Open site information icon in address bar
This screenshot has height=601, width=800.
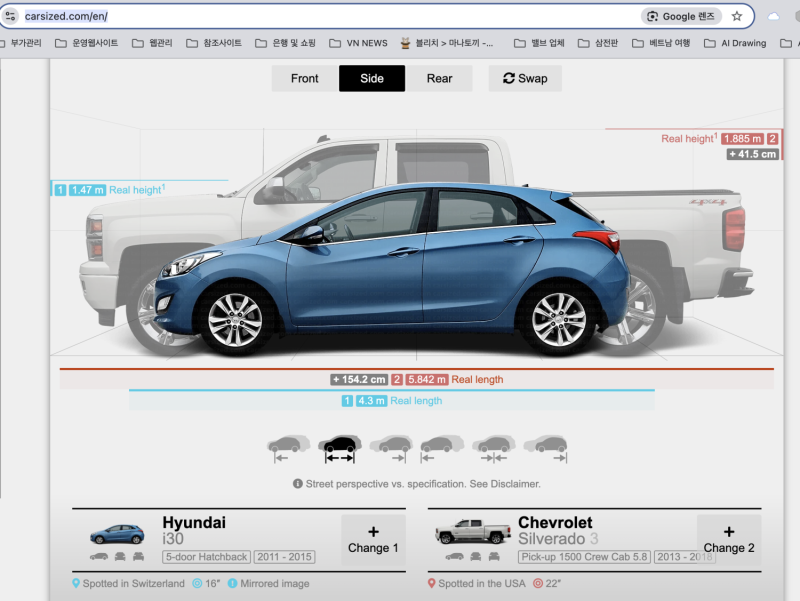(11, 16)
